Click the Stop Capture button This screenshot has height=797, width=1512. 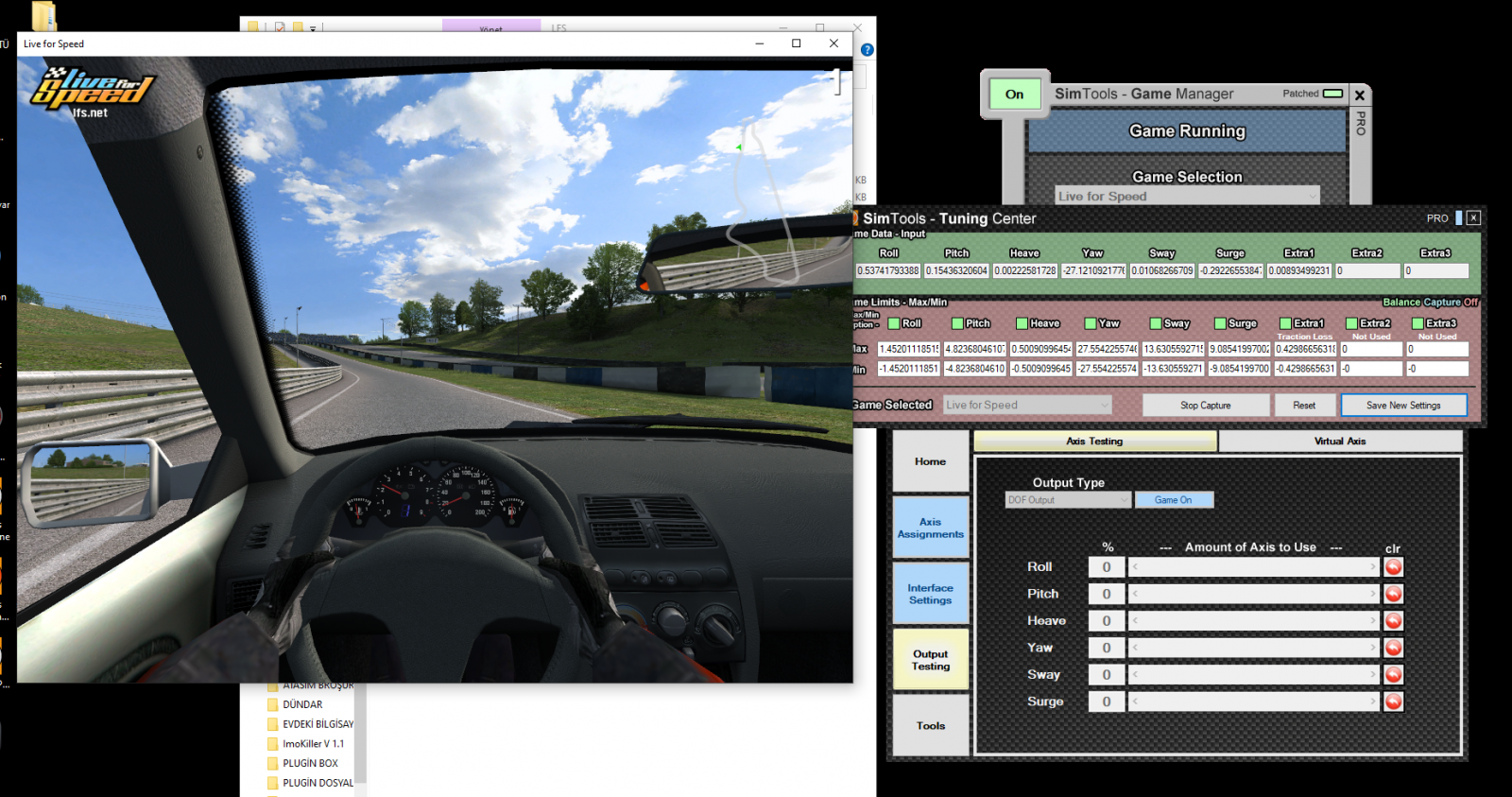click(x=1206, y=406)
